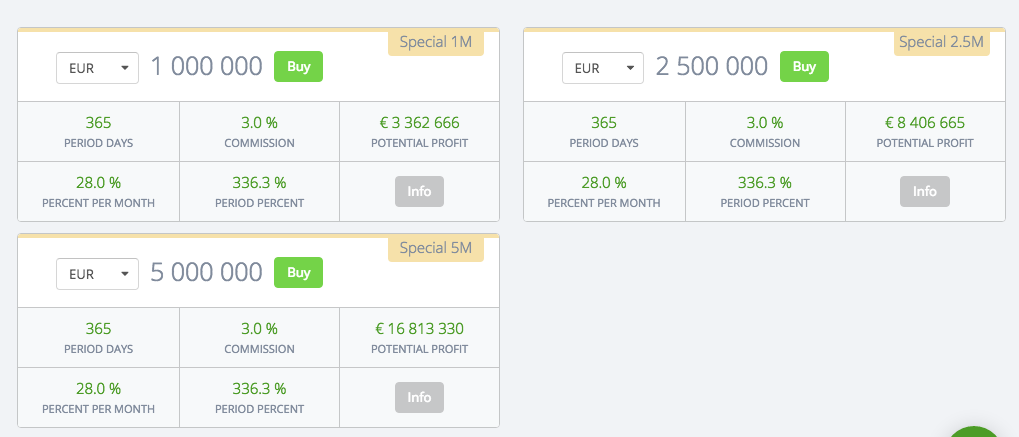Click the € 3 362 666 potential profit
Viewport: 1019px width, 437px height.
[x=419, y=123]
